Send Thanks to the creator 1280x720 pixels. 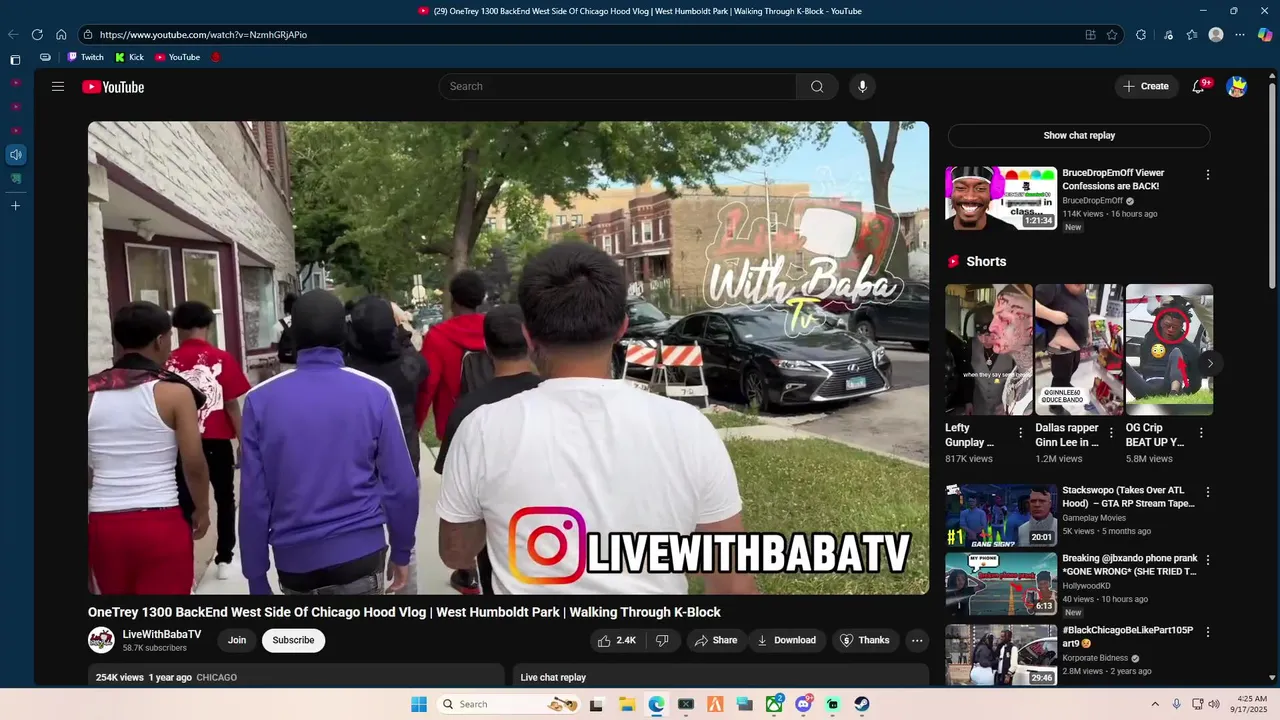pos(864,641)
